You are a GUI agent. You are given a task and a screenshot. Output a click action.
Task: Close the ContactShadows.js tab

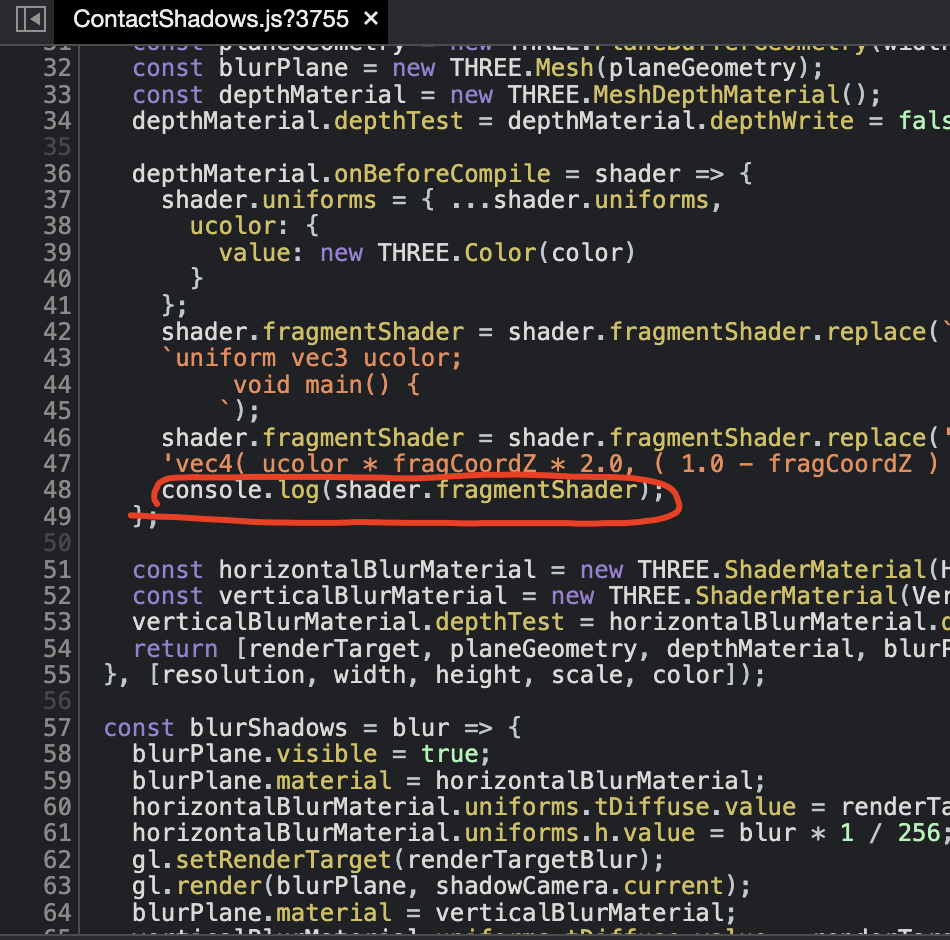(x=371, y=19)
